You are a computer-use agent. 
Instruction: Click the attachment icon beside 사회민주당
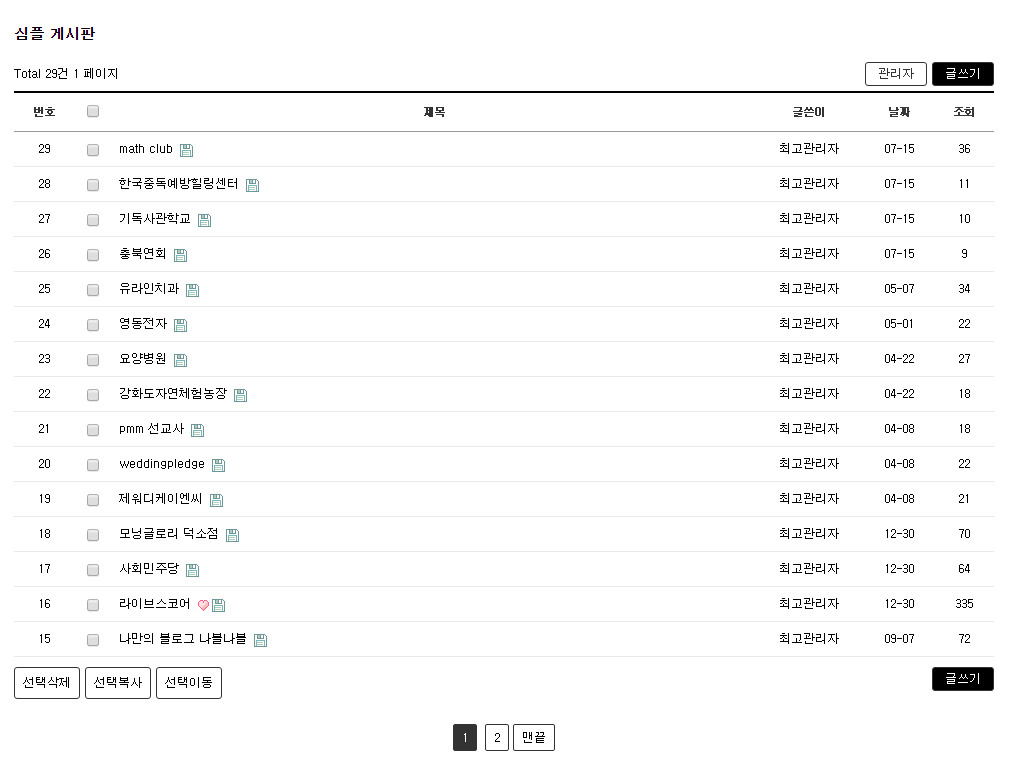coord(192,570)
